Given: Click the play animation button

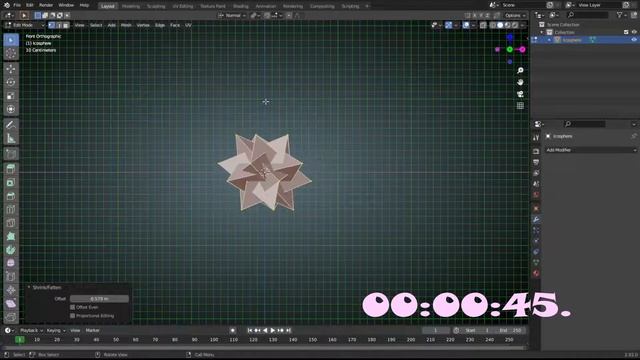Looking at the screenshot, I should tap(273, 330).
